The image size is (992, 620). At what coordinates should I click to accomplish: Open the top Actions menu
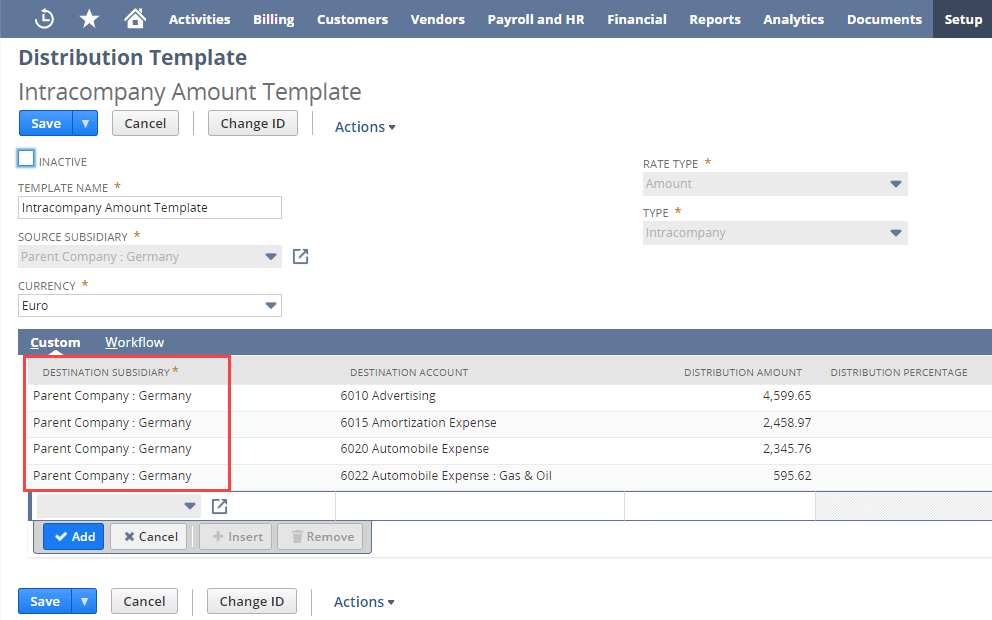coord(365,127)
